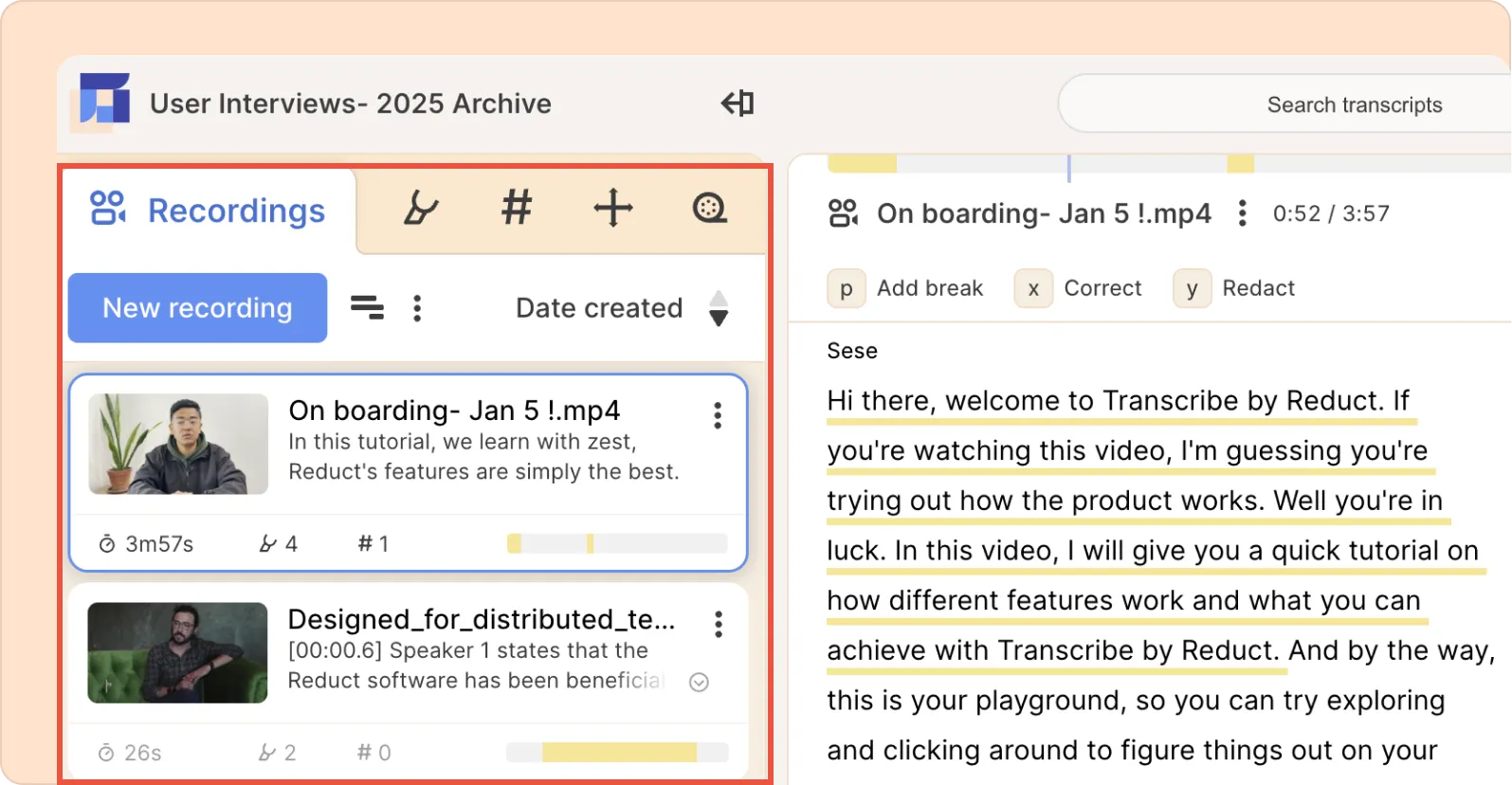
Task: Click the highlight timeline bar on Designed_for_distributed card
Action: click(x=617, y=752)
